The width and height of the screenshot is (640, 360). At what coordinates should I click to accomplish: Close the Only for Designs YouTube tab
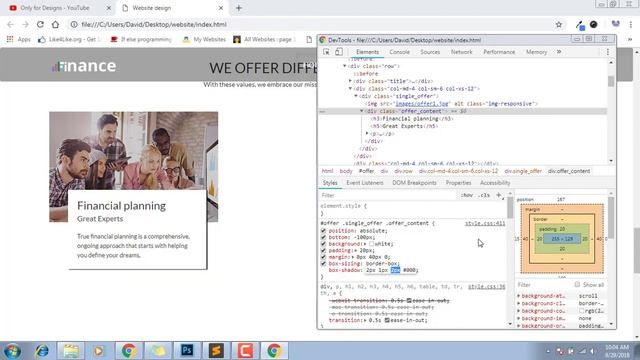tap(109, 8)
